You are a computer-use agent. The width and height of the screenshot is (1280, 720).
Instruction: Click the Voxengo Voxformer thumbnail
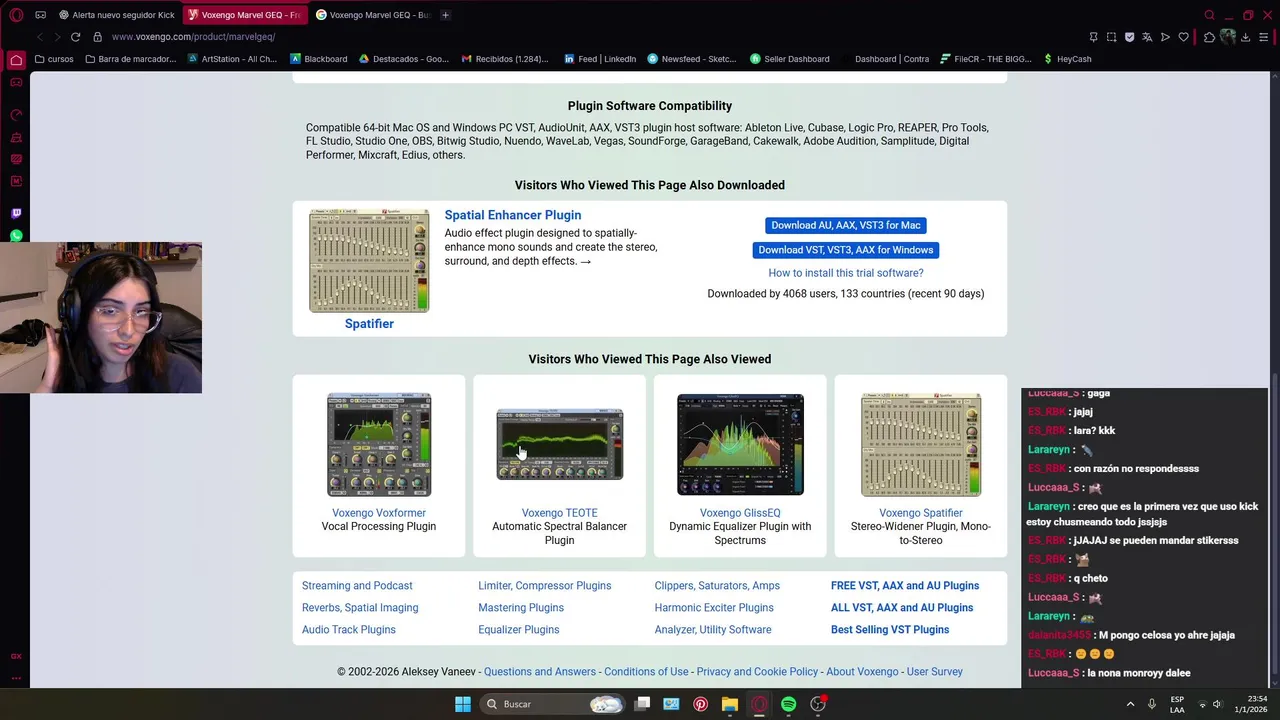click(x=379, y=445)
